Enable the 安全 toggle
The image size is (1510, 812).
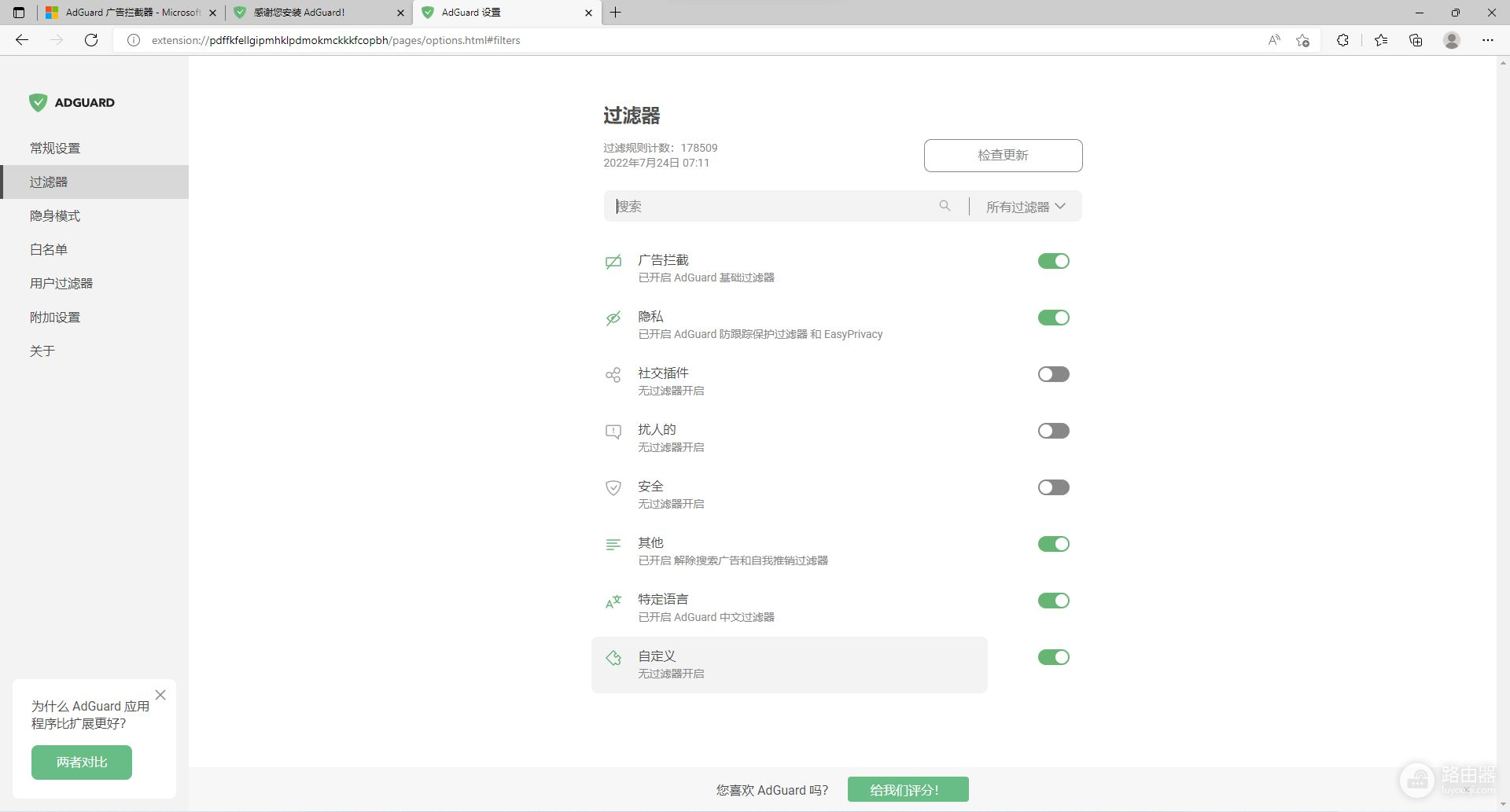pyautogui.click(x=1054, y=487)
